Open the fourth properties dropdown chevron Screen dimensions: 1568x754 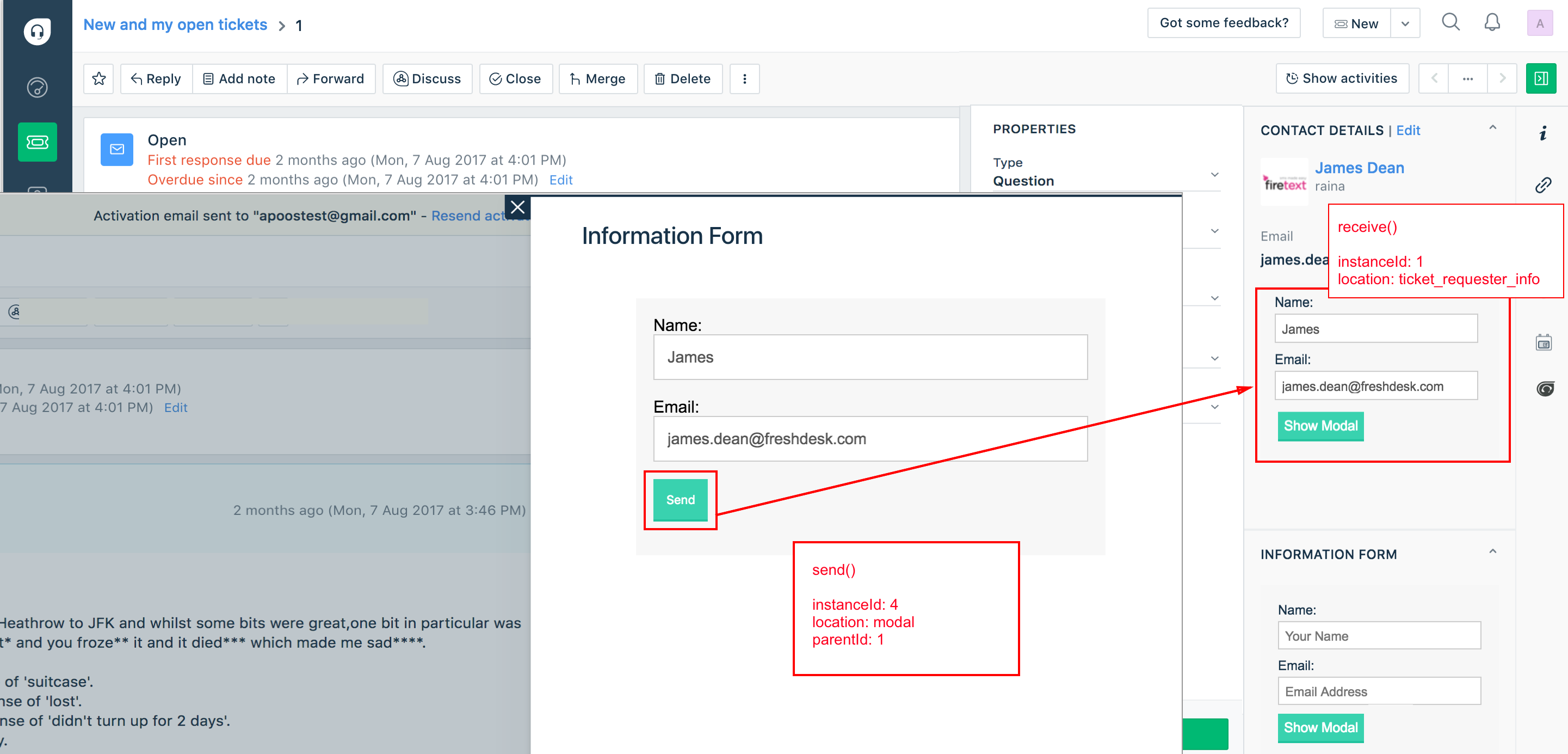click(1215, 359)
